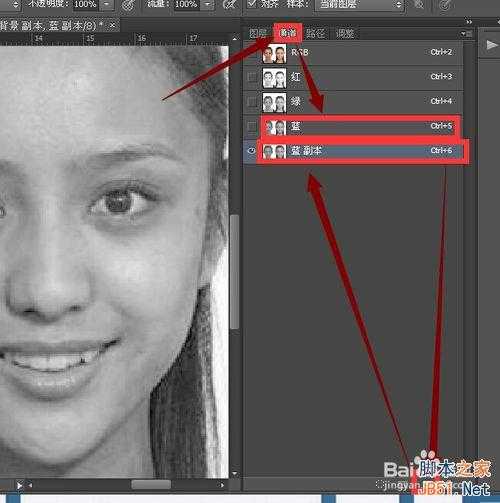500x503 pixels.
Task: Click the canvas horizontal scrollbar thumb
Action: click(151, 484)
